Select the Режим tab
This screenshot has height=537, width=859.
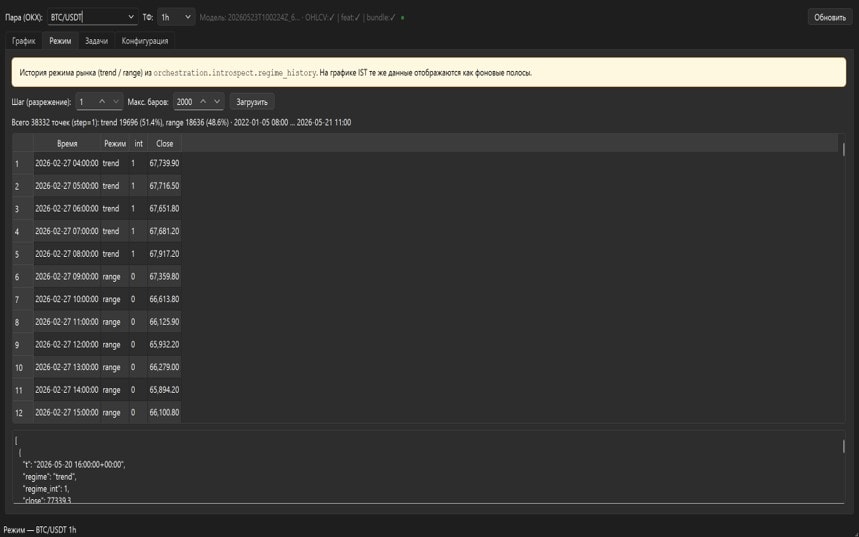[60, 41]
